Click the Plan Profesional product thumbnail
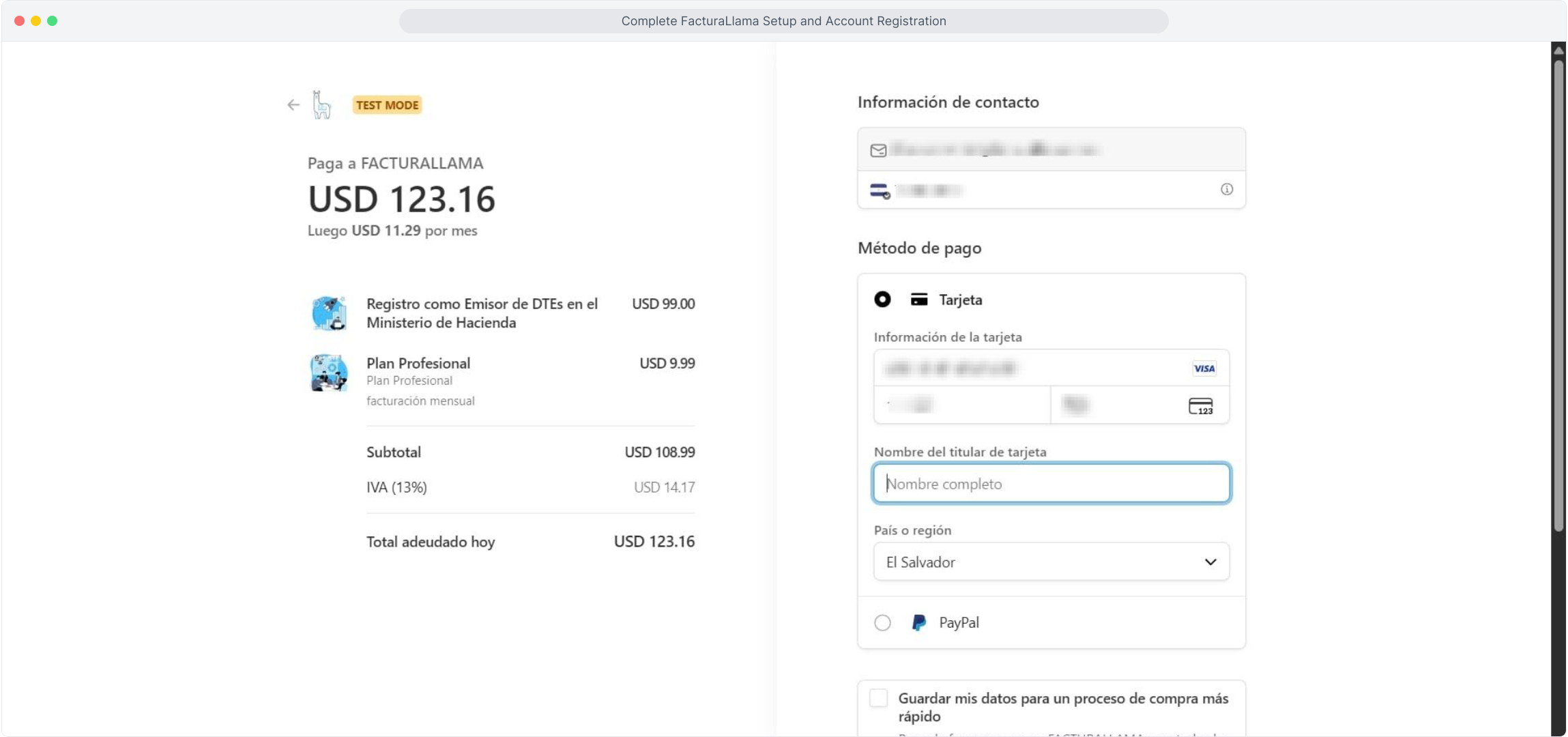The height and width of the screenshot is (737, 1568). click(330, 373)
